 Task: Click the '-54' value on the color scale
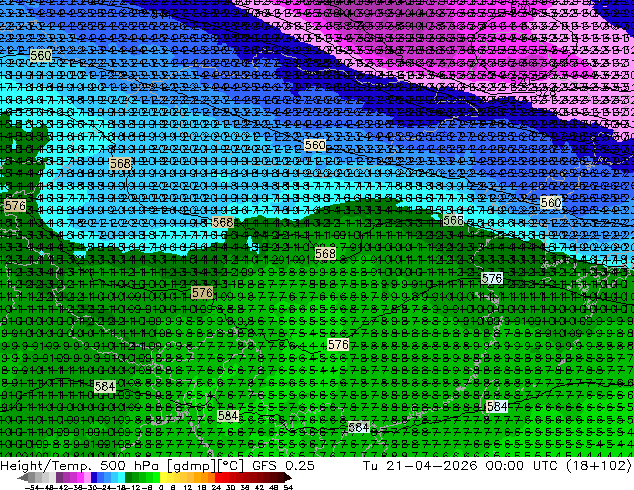34,487
